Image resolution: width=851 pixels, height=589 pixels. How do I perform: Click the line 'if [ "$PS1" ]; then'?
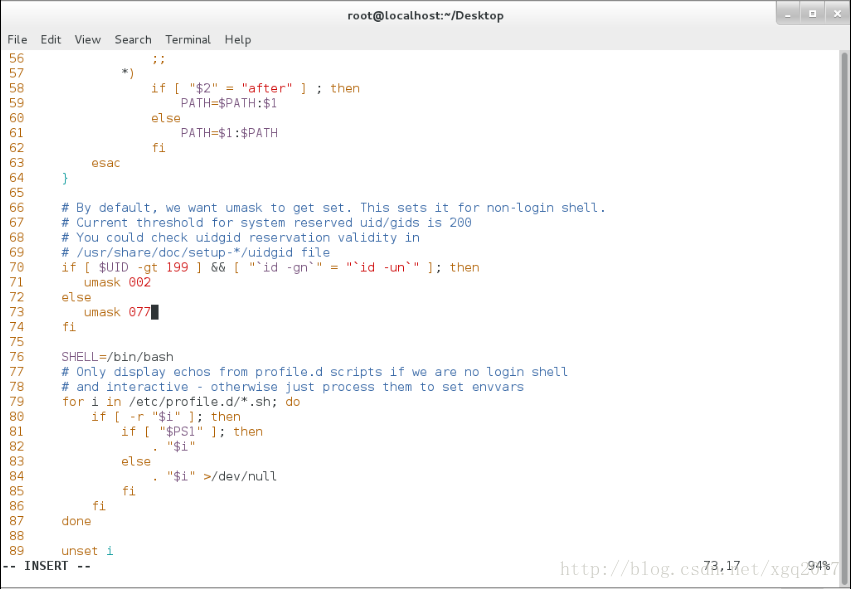click(x=192, y=432)
